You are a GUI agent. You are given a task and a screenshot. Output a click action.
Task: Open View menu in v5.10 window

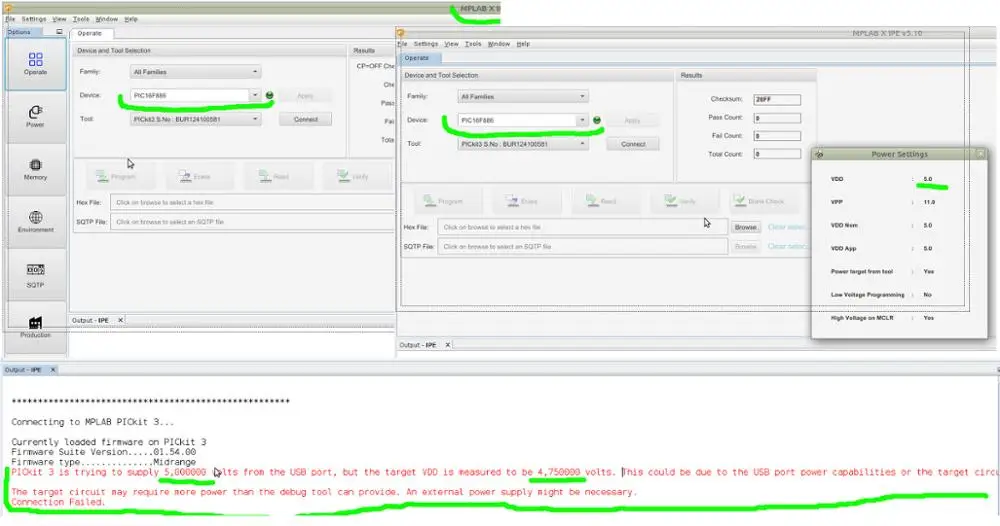click(452, 44)
